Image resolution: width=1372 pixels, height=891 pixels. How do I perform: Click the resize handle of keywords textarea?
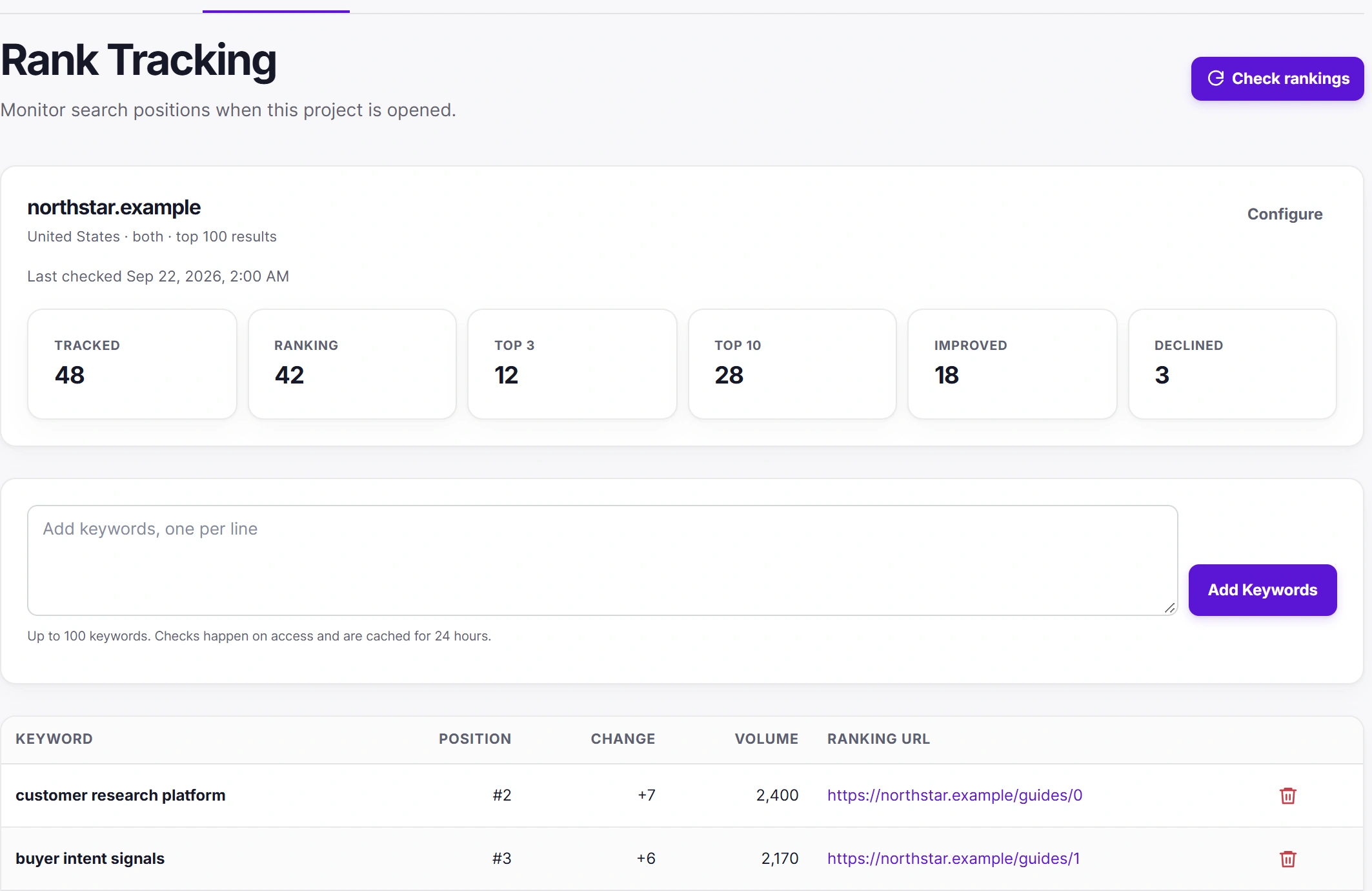coord(1169,608)
